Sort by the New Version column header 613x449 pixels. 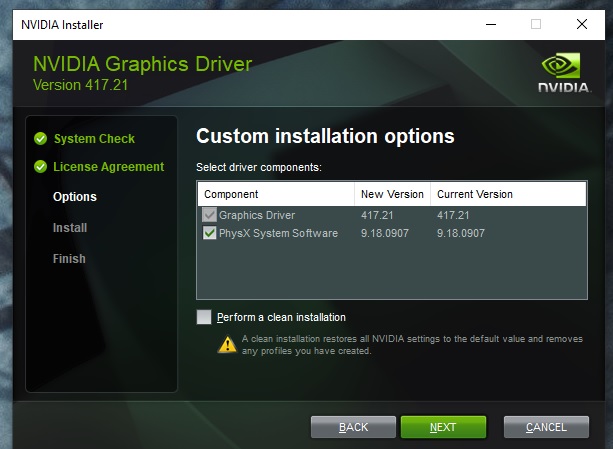(392, 194)
